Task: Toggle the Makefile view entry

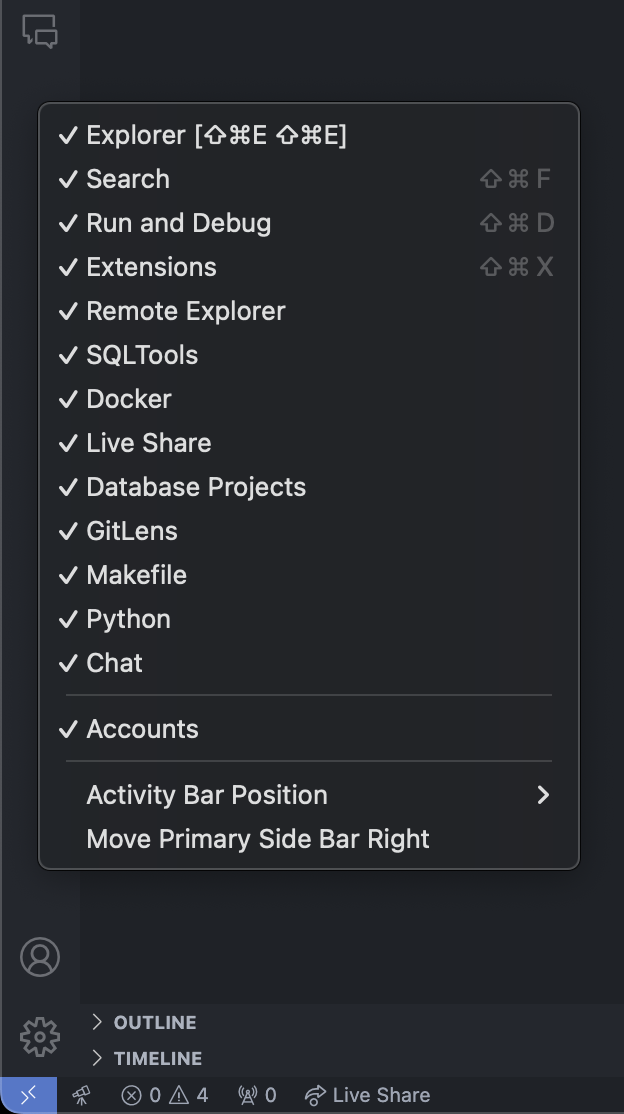Action: pyautogui.click(x=309, y=575)
